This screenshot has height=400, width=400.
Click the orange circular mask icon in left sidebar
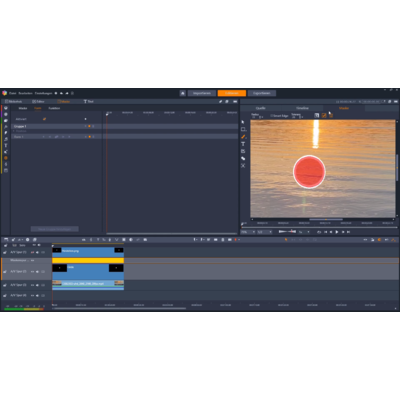(6, 158)
